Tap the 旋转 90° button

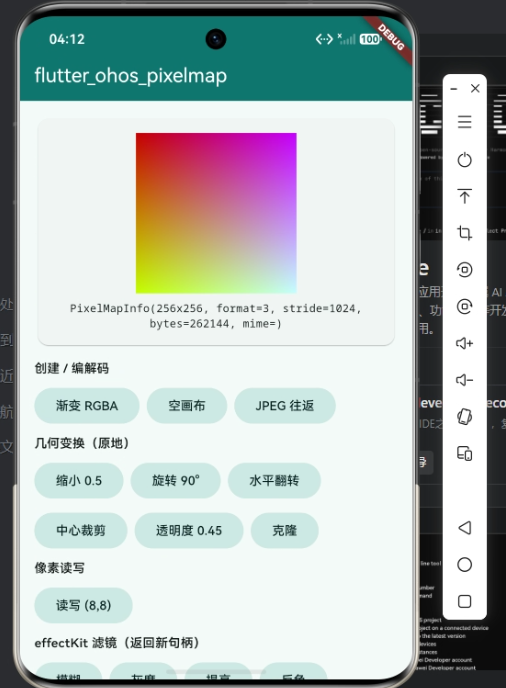tap(176, 480)
